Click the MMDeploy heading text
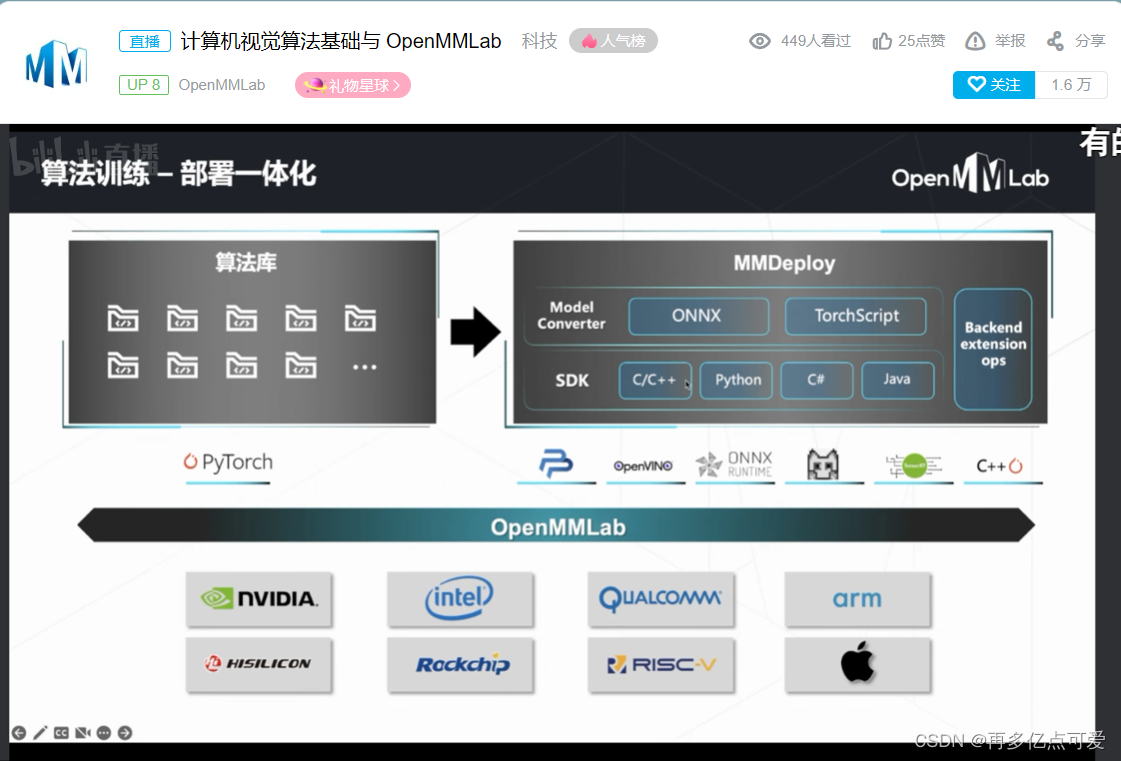Screen dimensions: 1121x761 784,263
